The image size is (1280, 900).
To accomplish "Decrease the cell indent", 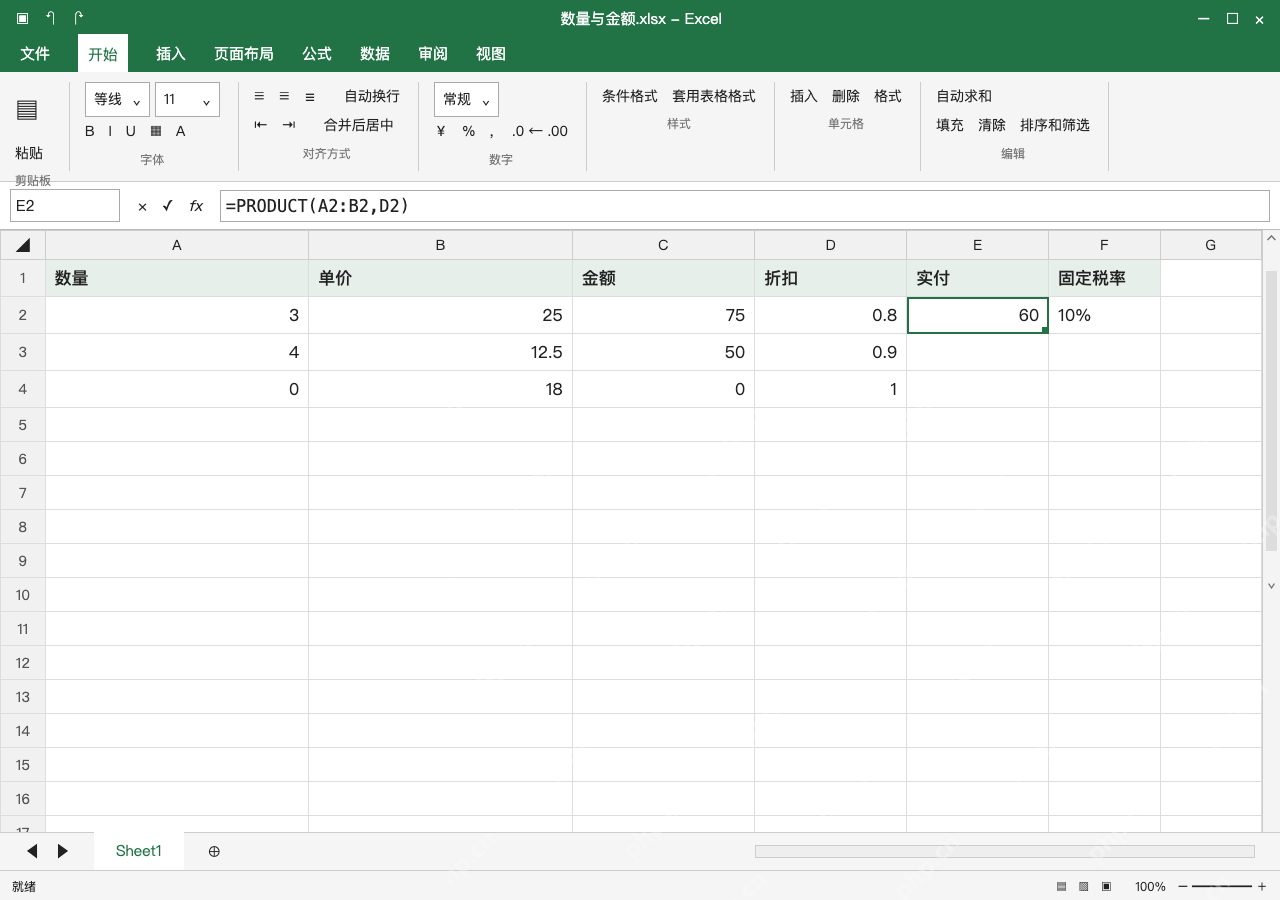I will tap(260, 125).
